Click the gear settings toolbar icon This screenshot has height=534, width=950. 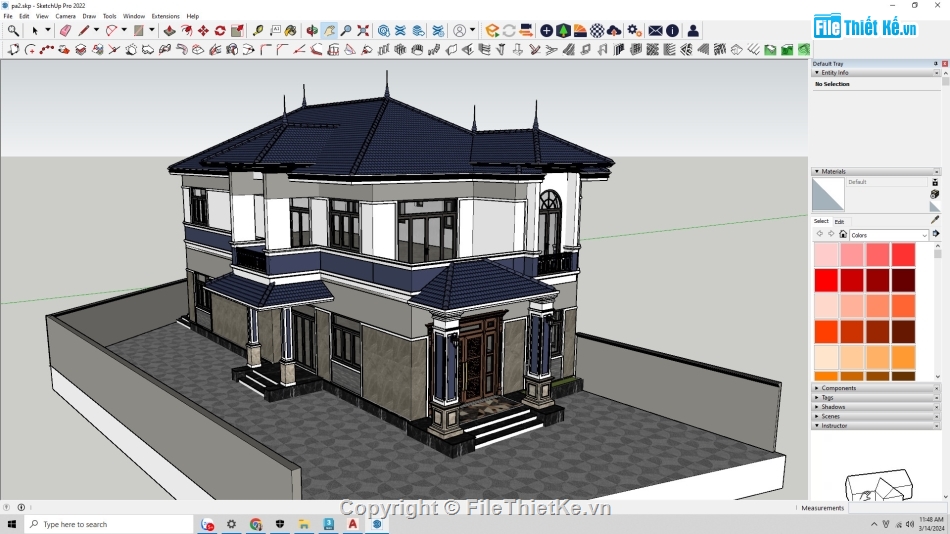634,30
